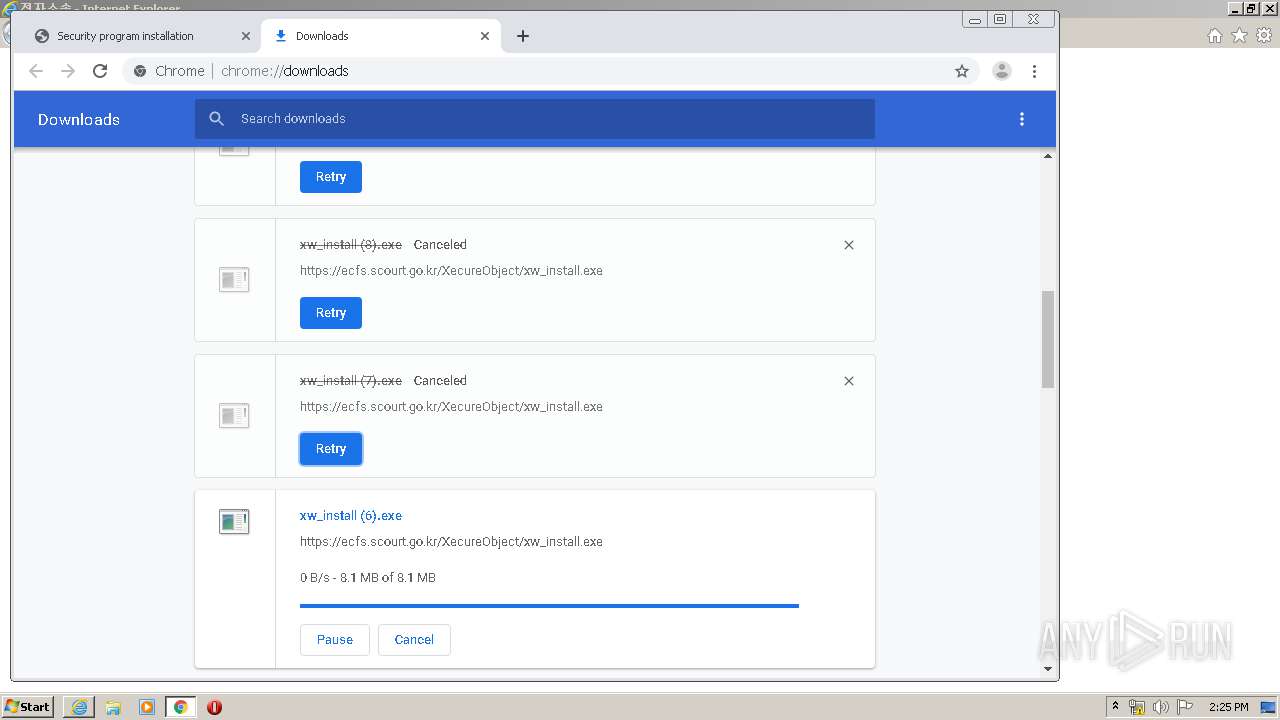The width and height of the screenshot is (1280, 720).
Task: Click the scrollbar up arrow
Action: click(x=1048, y=156)
